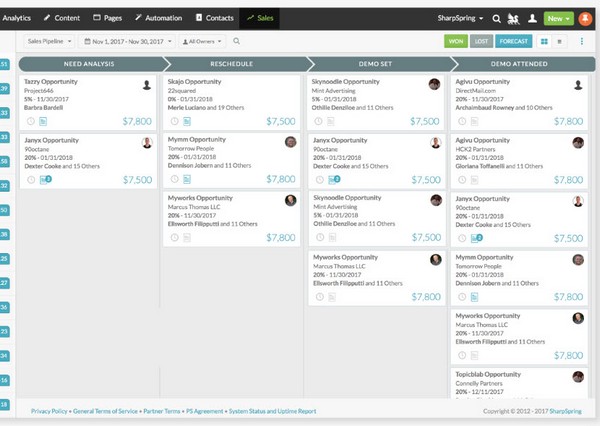Open the Contacts menu

[215, 18]
